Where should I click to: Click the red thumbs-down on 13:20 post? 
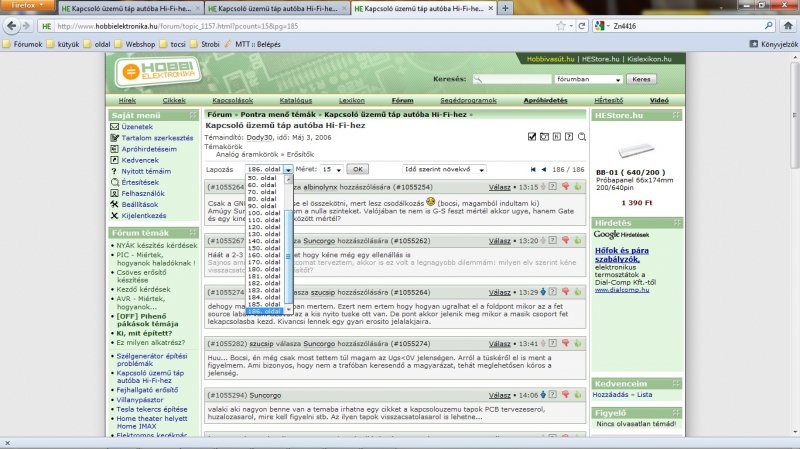point(565,240)
